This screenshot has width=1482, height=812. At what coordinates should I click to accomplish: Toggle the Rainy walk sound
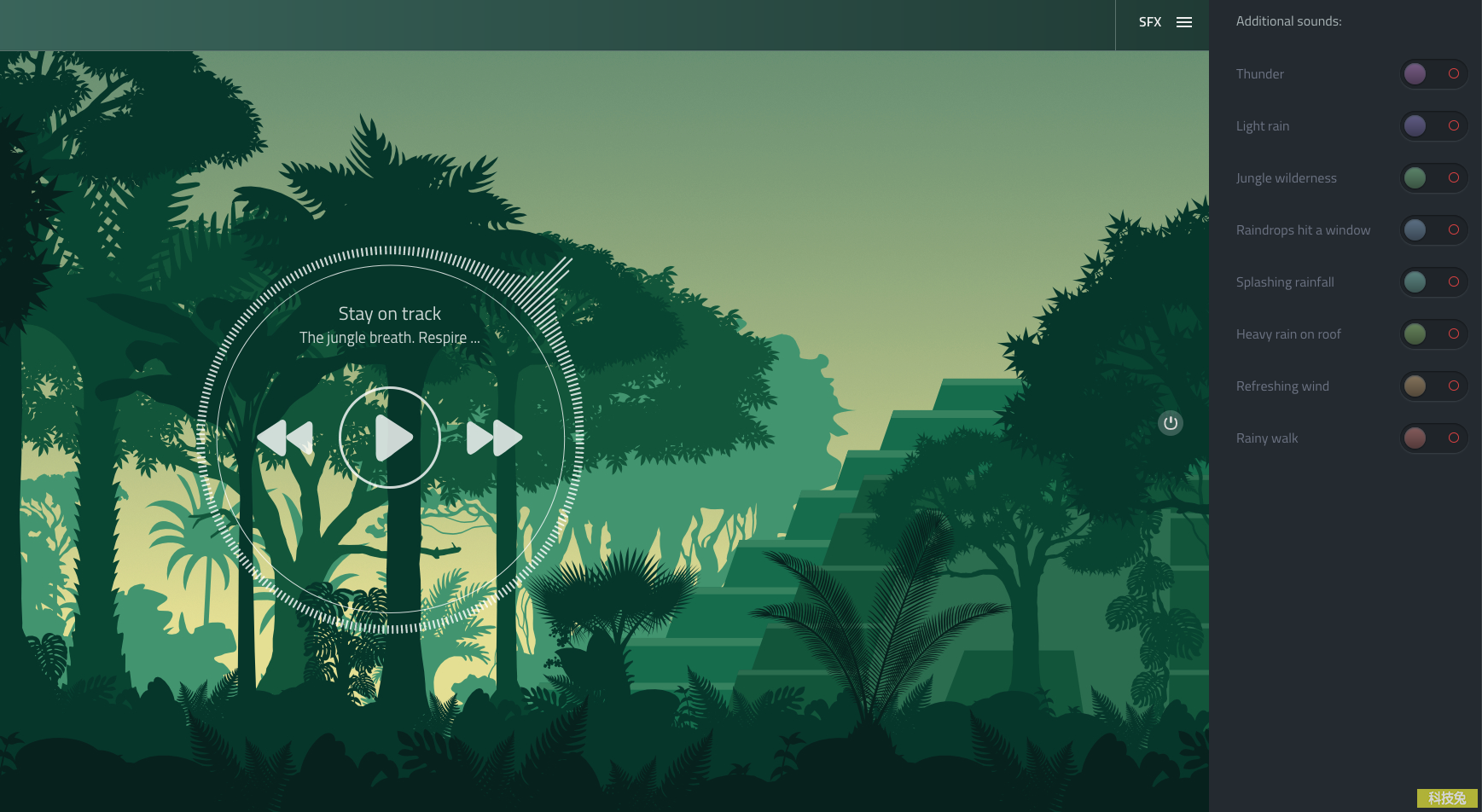coord(1433,438)
